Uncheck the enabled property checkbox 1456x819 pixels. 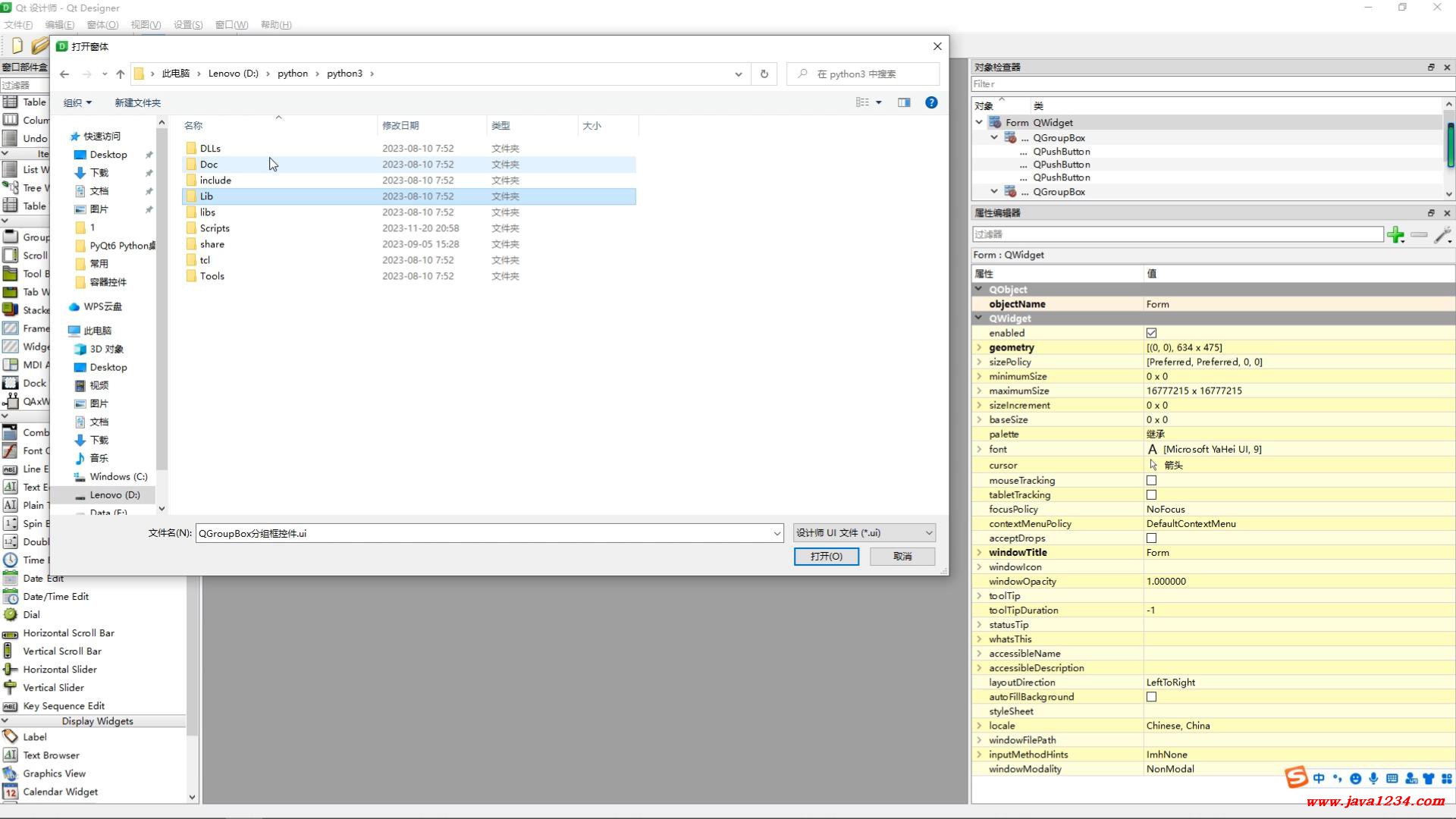pos(1151,333)
